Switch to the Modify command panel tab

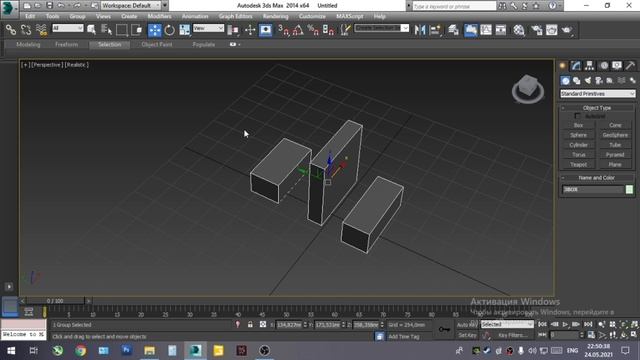tap(576, 65)
